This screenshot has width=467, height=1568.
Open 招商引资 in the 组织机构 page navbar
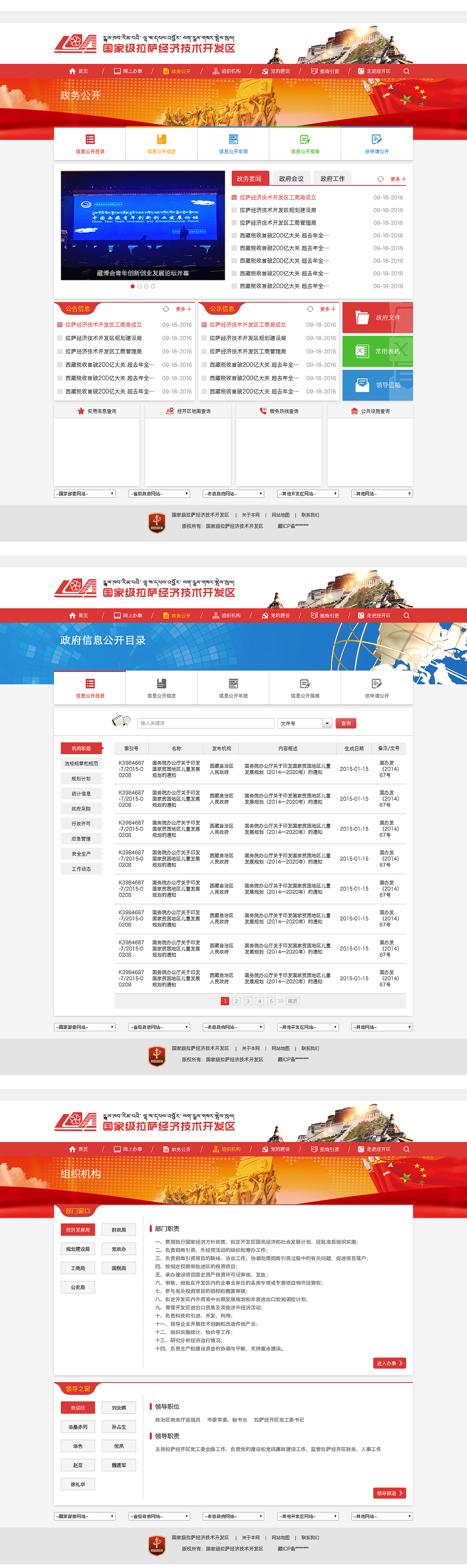(325, 1149)
